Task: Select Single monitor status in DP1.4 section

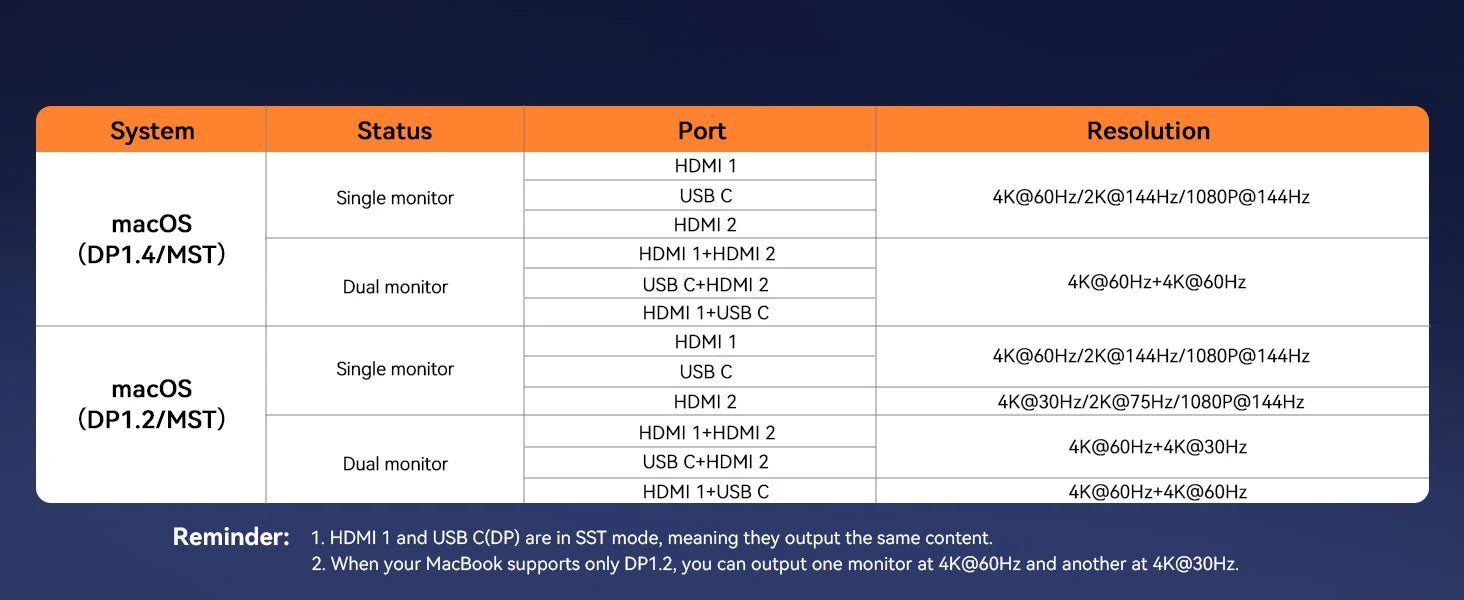Action: [x=395, y=198]
